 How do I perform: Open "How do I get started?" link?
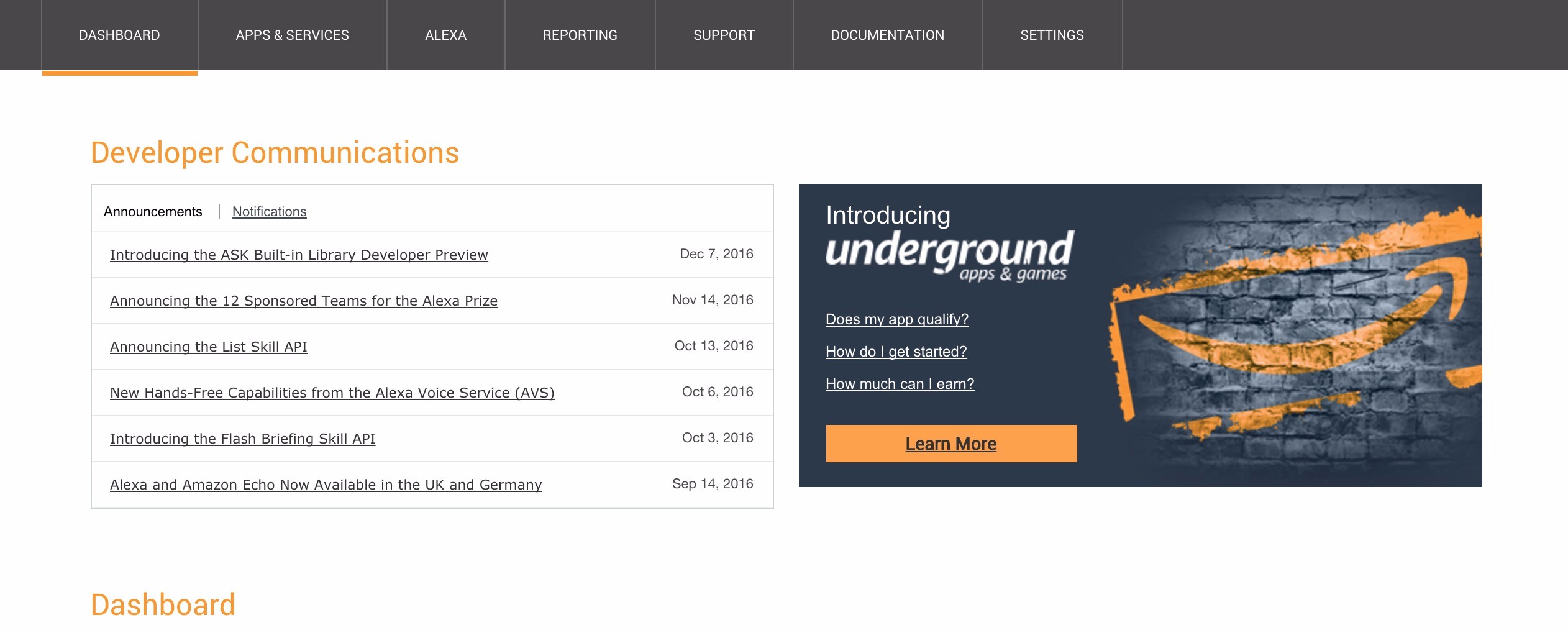coord(896,352)
